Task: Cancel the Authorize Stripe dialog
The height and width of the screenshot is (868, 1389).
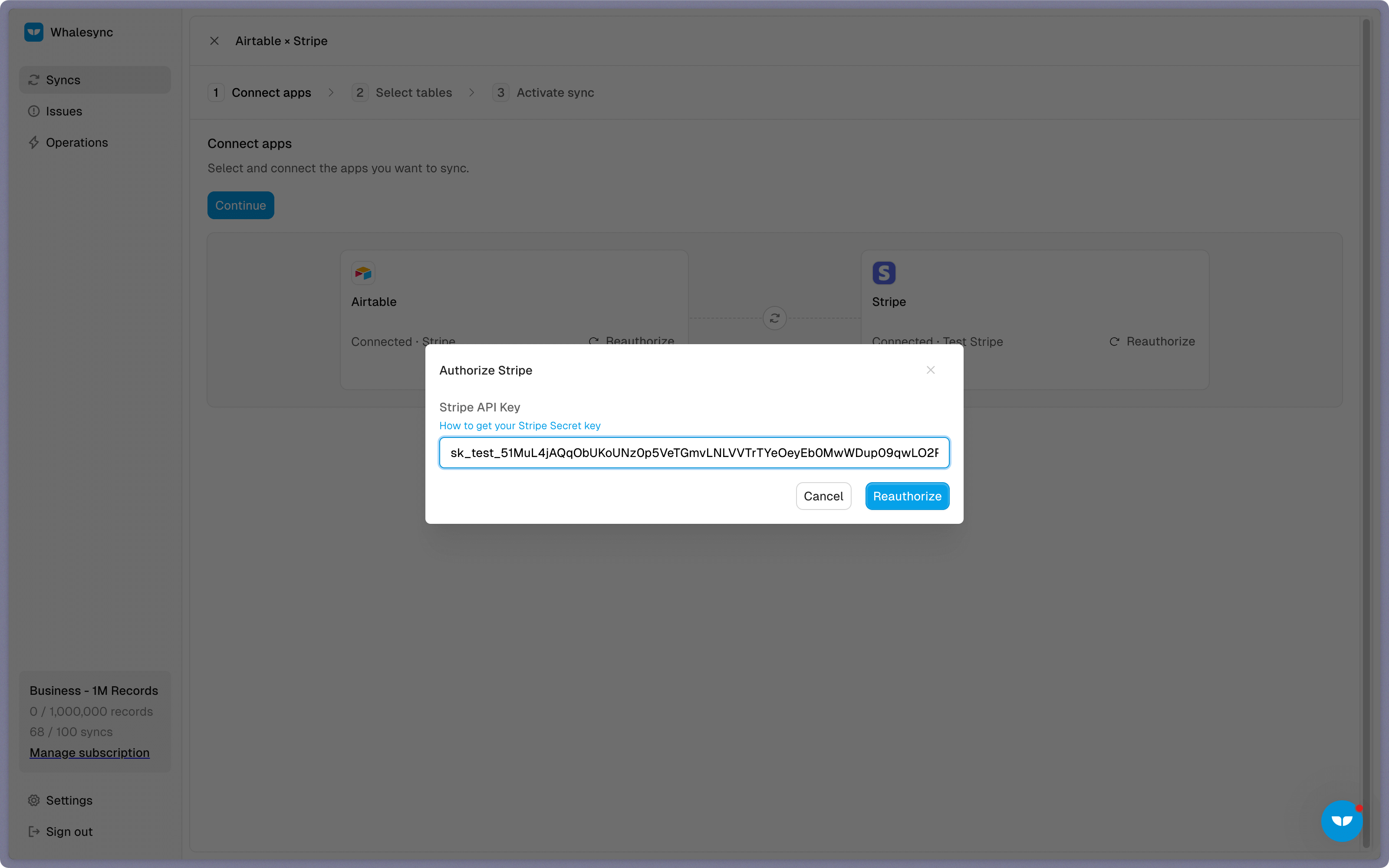Action: point(823,496)
